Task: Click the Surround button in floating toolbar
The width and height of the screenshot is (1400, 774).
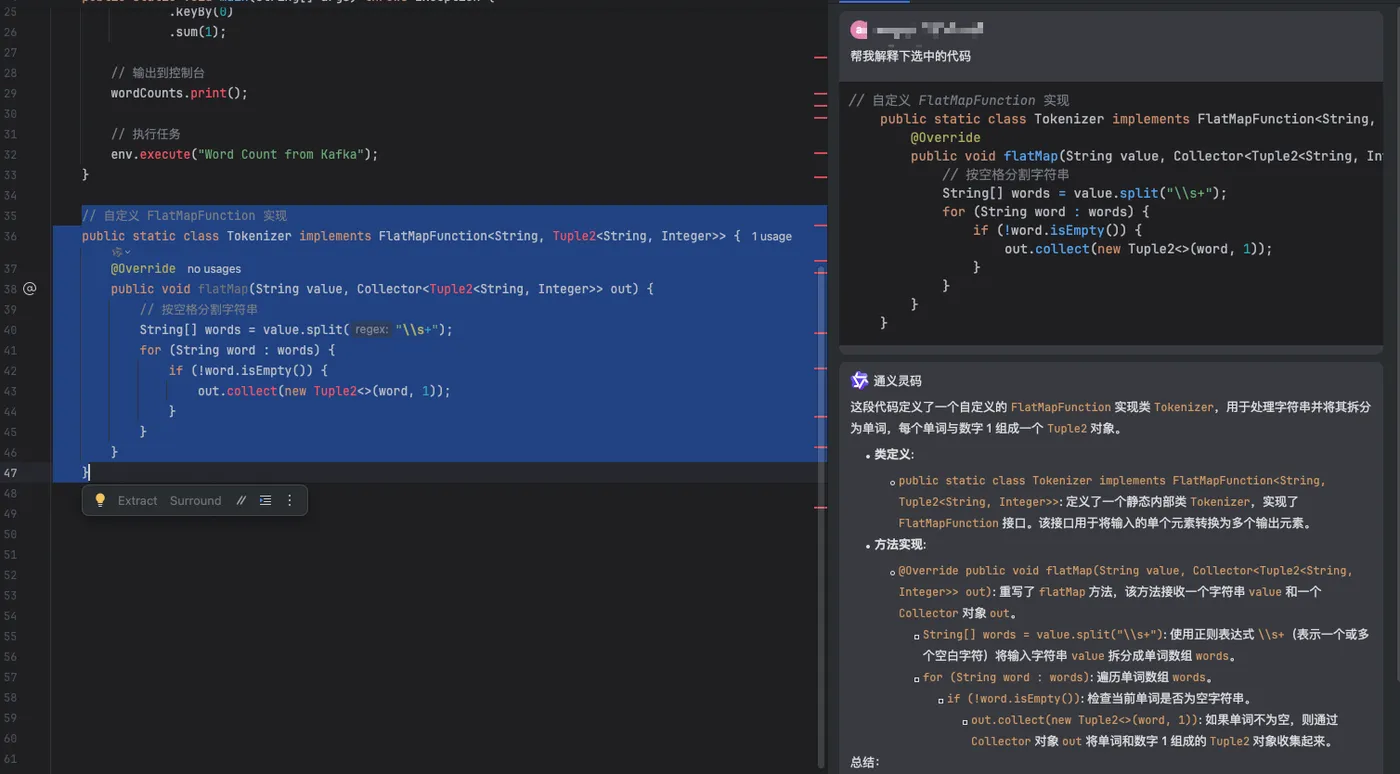Action: pyautogui.click(x=195, y=501)
